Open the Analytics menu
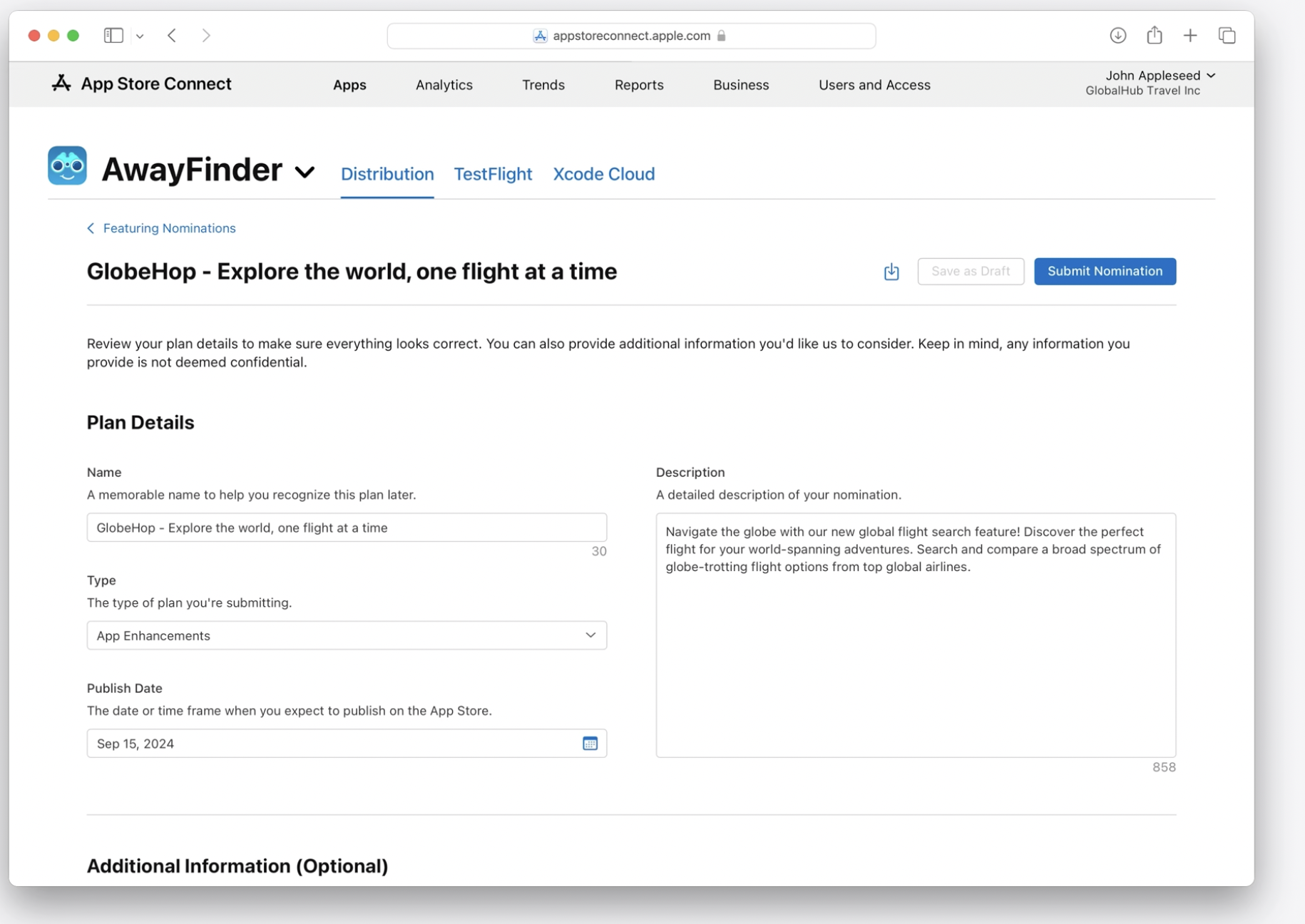Image resolution: width=1305 pixels, height=924 pixels. tap(444, 85)
